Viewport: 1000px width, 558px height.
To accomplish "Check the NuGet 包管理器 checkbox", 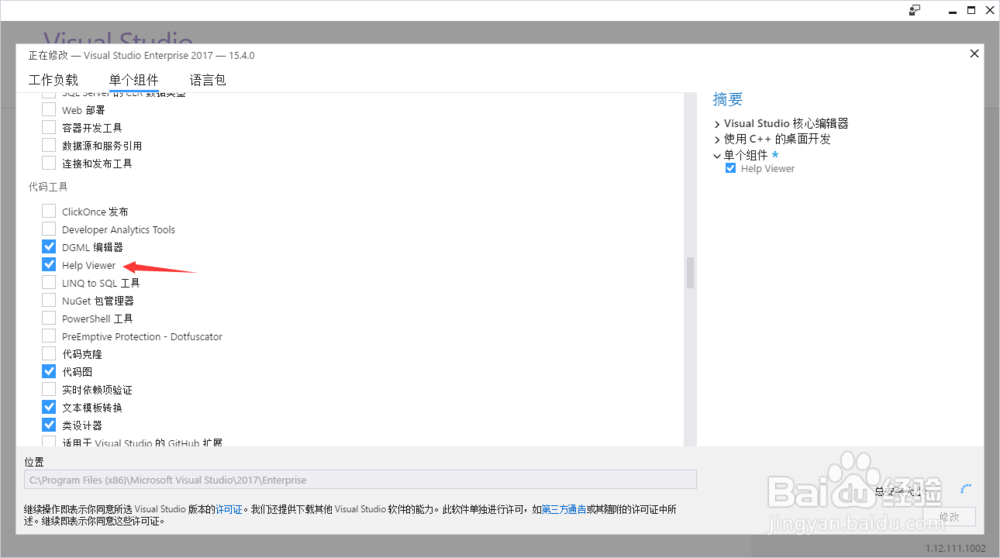I will tap(49, 300).
